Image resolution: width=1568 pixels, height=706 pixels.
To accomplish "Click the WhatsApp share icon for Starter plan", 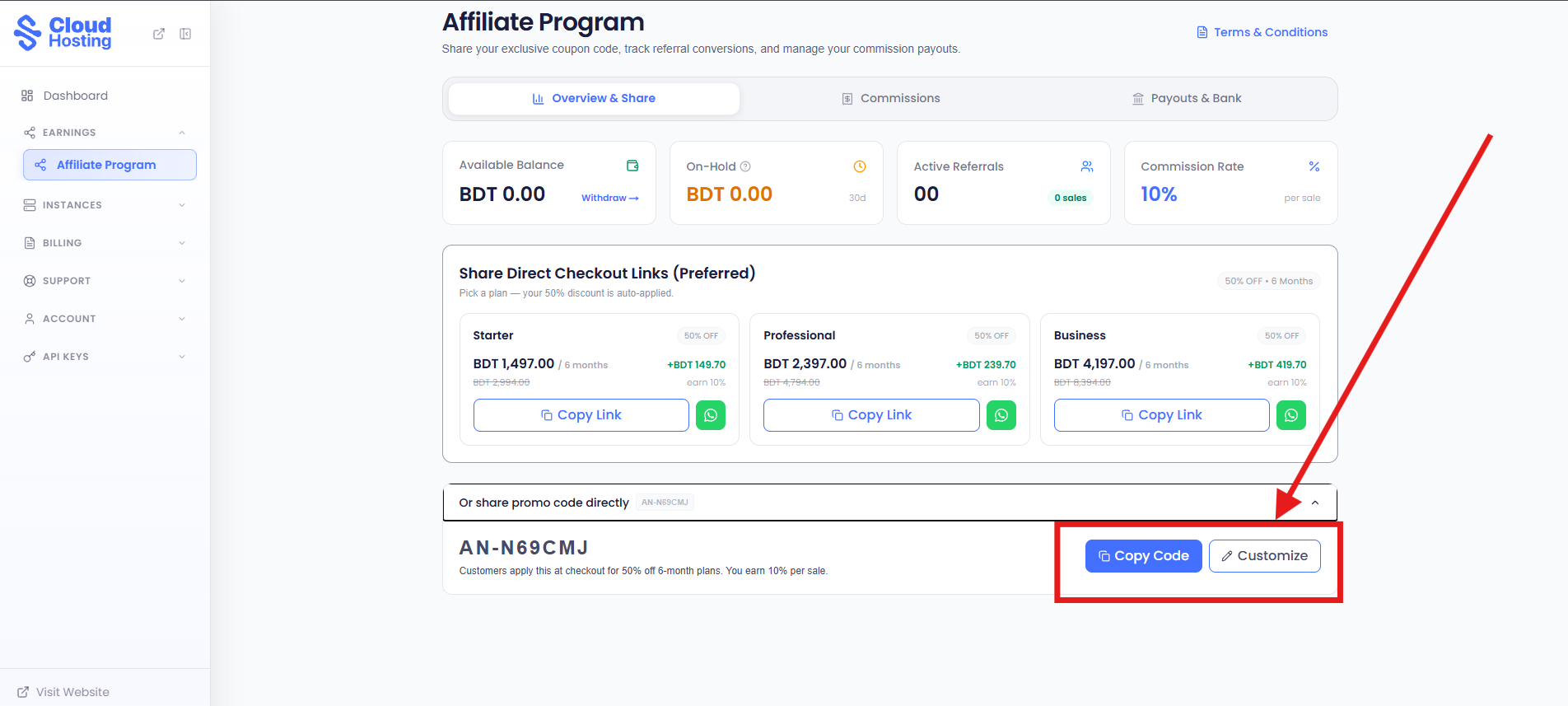I will pos(711,415).
